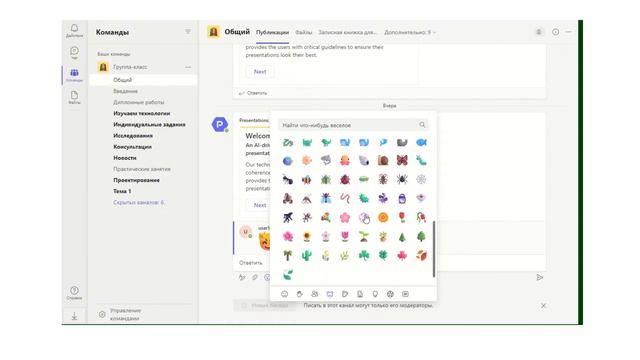Open Управление командами link
640x360 pixels.
coord(126,314)
